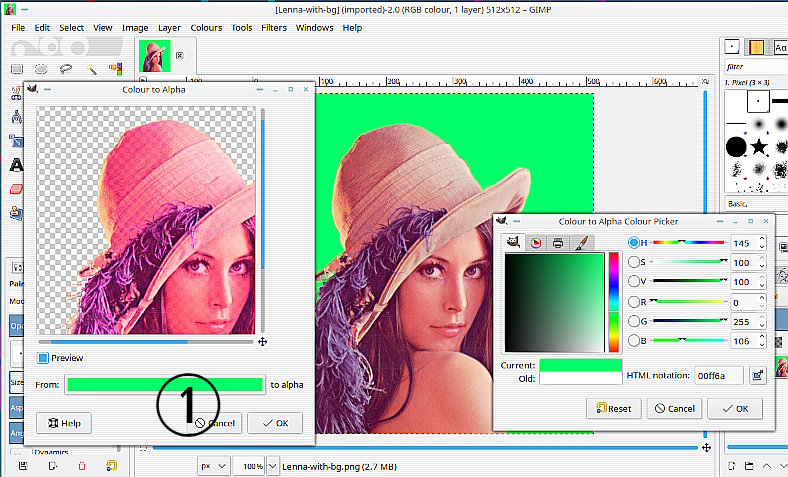This screenshot has height=477, width=788.
Task: Open the Filters menu
Action: tap(273, 27)
